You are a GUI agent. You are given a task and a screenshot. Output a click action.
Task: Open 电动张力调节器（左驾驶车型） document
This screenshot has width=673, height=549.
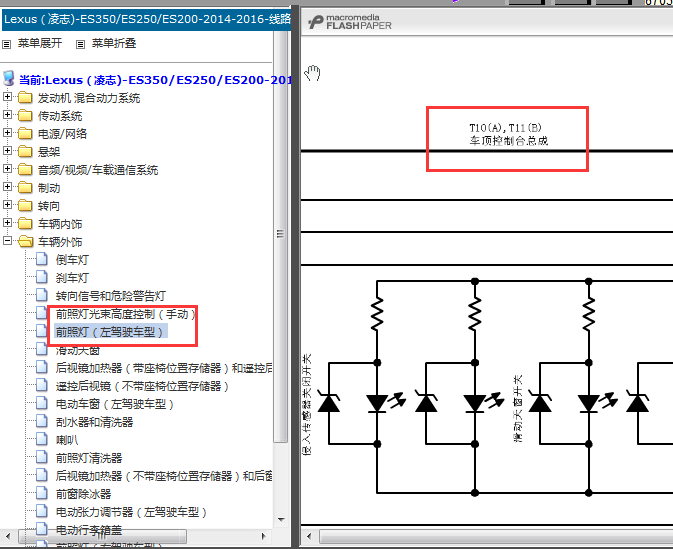132,513
